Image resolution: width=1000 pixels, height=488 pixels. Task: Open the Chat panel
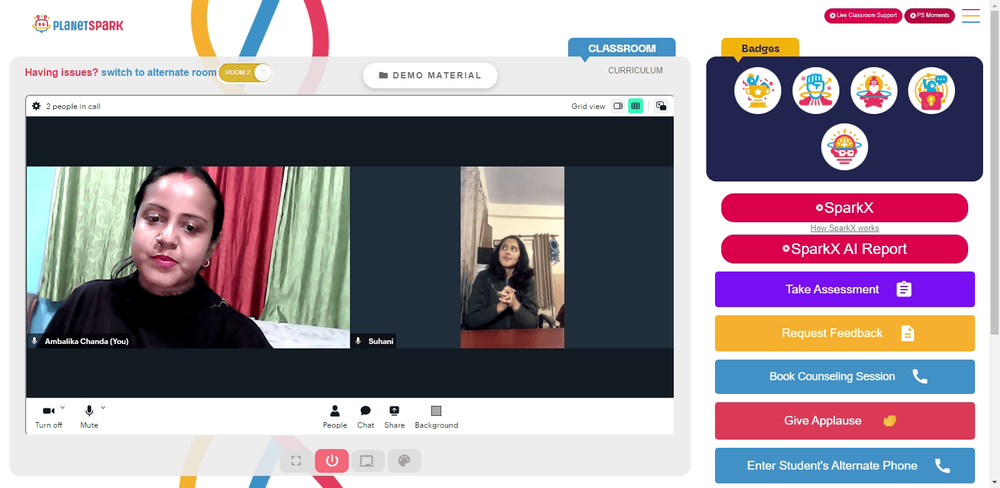coord(365,417)
